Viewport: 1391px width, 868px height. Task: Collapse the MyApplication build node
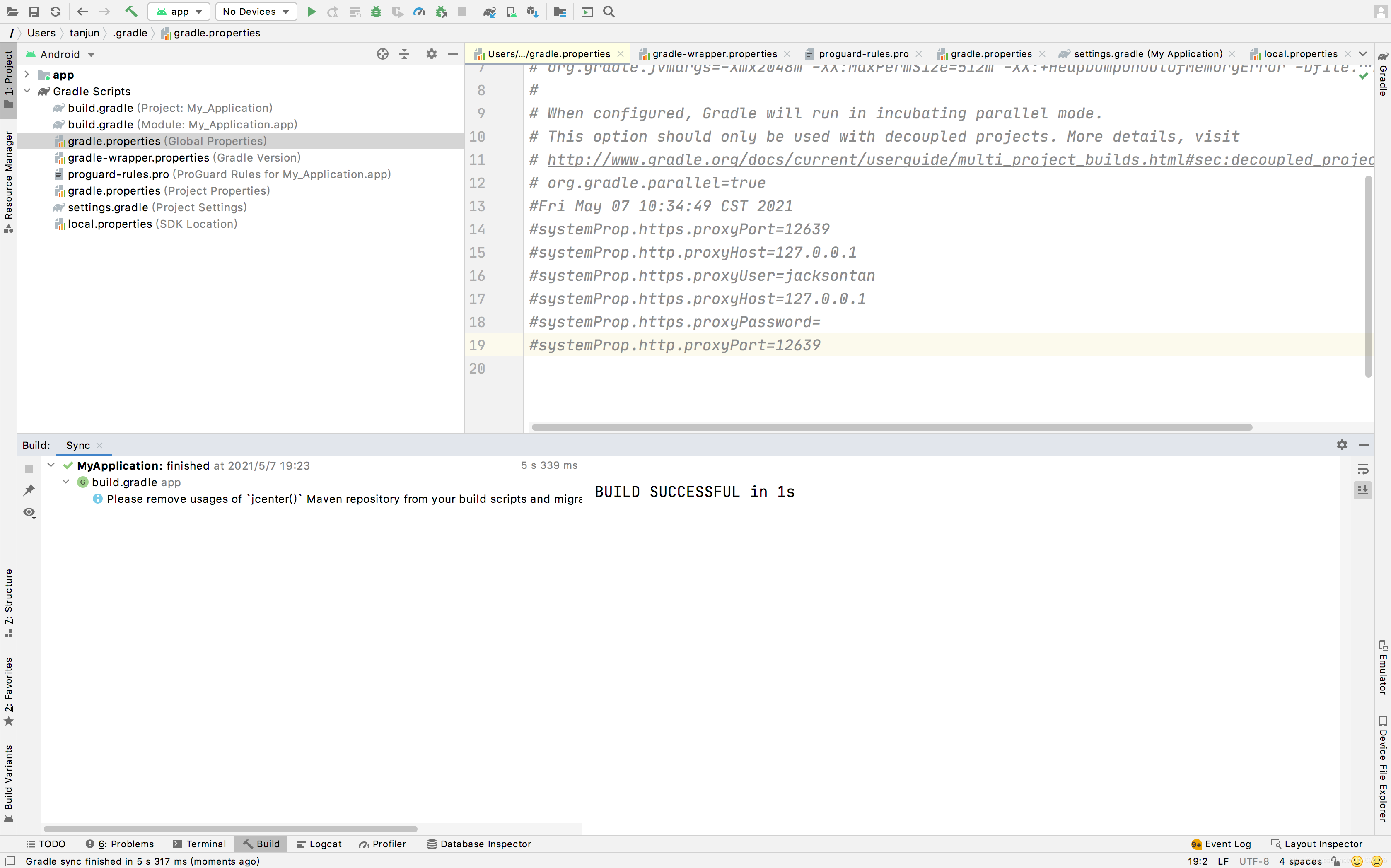51,465
